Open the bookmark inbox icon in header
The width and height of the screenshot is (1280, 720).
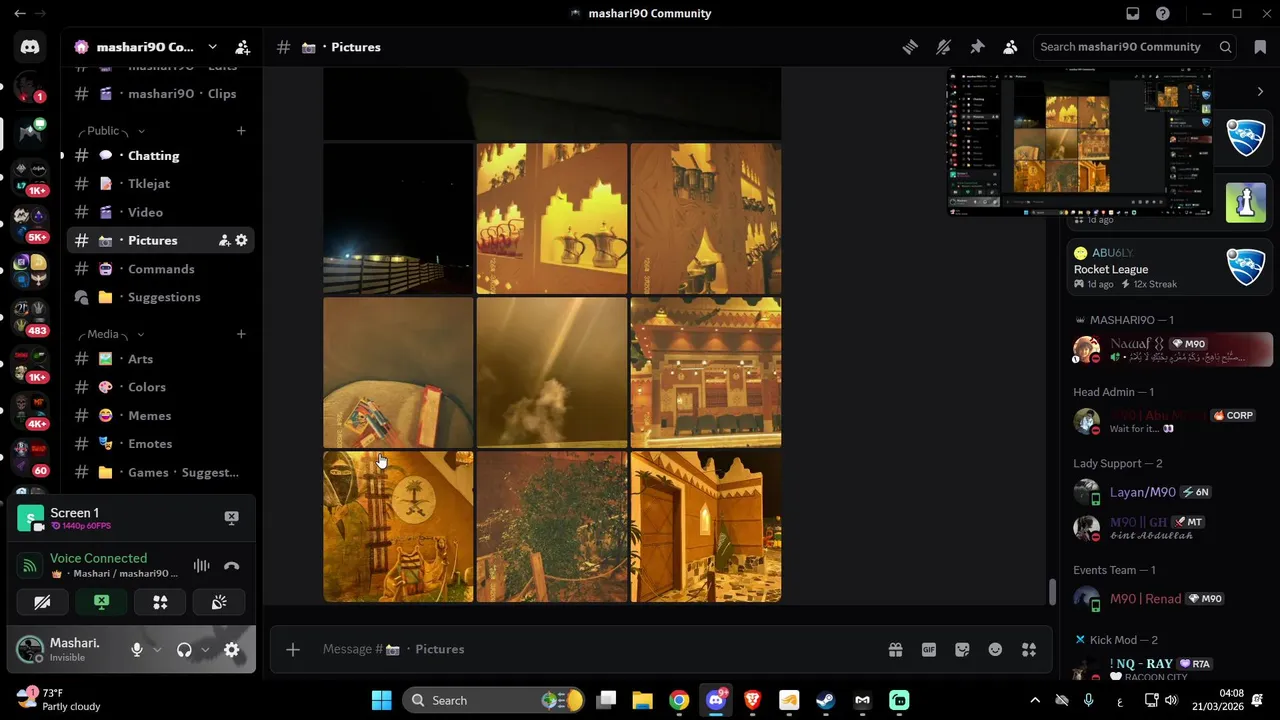coord(1259,47)
